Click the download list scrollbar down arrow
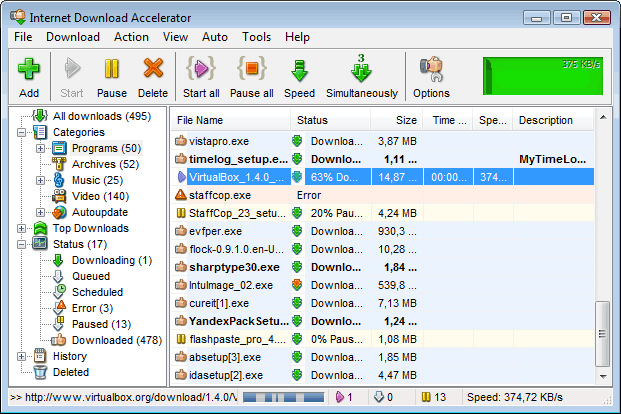This screenshot has width=621, height=414. coord(603,376)
